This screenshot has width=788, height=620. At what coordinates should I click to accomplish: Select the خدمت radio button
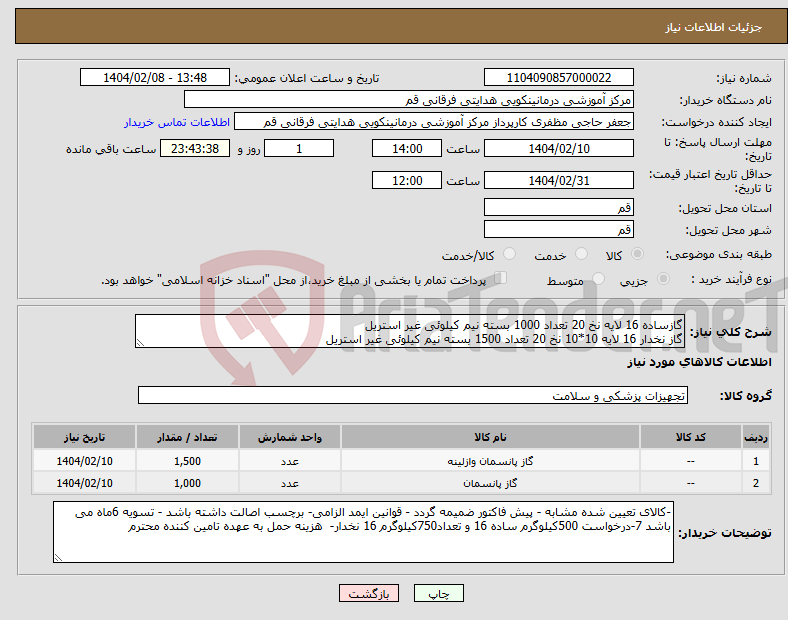point(581,254)
